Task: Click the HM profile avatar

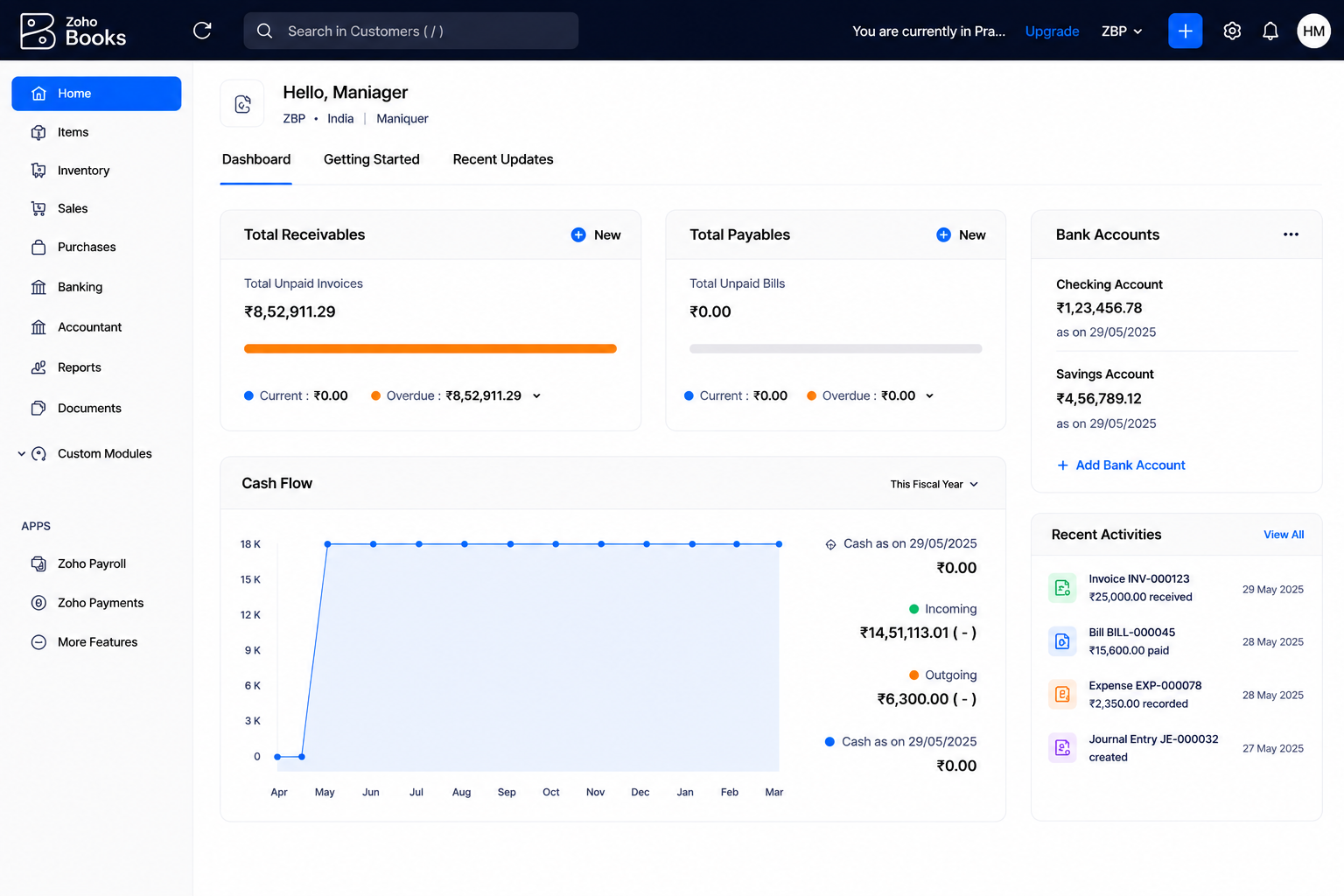Action: click(x=1313, y=31)
